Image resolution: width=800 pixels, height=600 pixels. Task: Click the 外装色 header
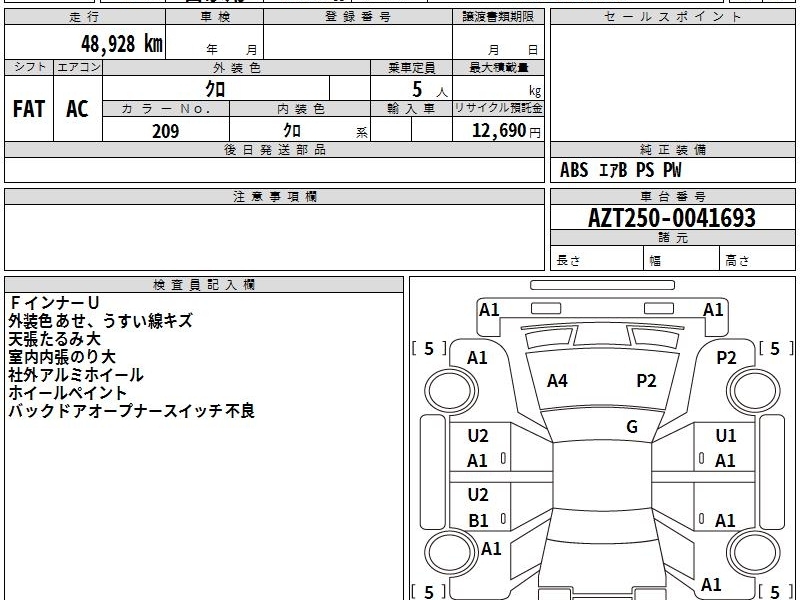pyautogui.click(x=237, y=68)
